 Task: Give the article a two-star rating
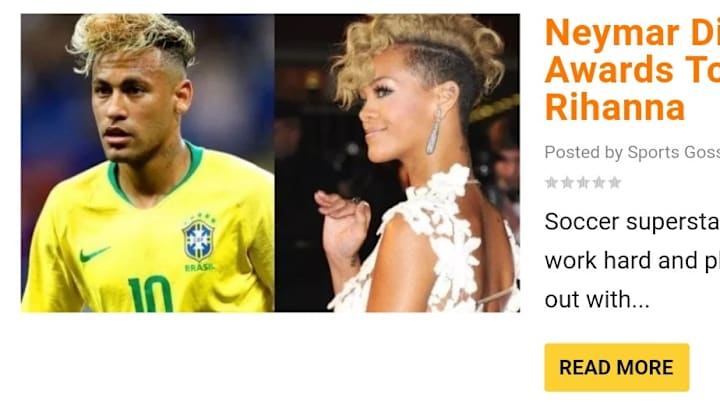pyautogui.click(x=567, y=183)
